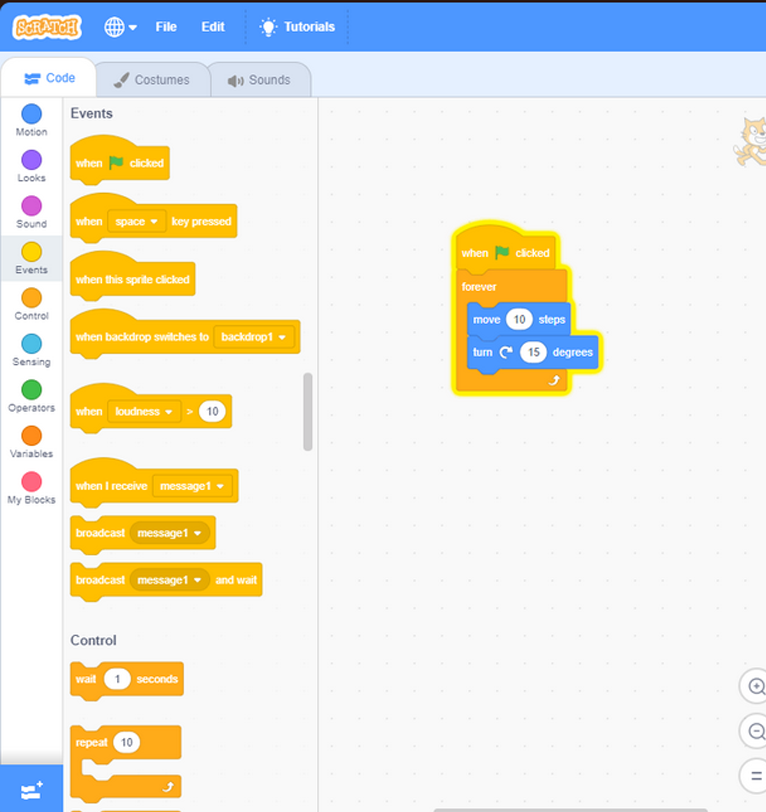The image size is (766, 812).
Task: Select the Sensing block category
Action: pyautogui.click(x=31, y=350)
